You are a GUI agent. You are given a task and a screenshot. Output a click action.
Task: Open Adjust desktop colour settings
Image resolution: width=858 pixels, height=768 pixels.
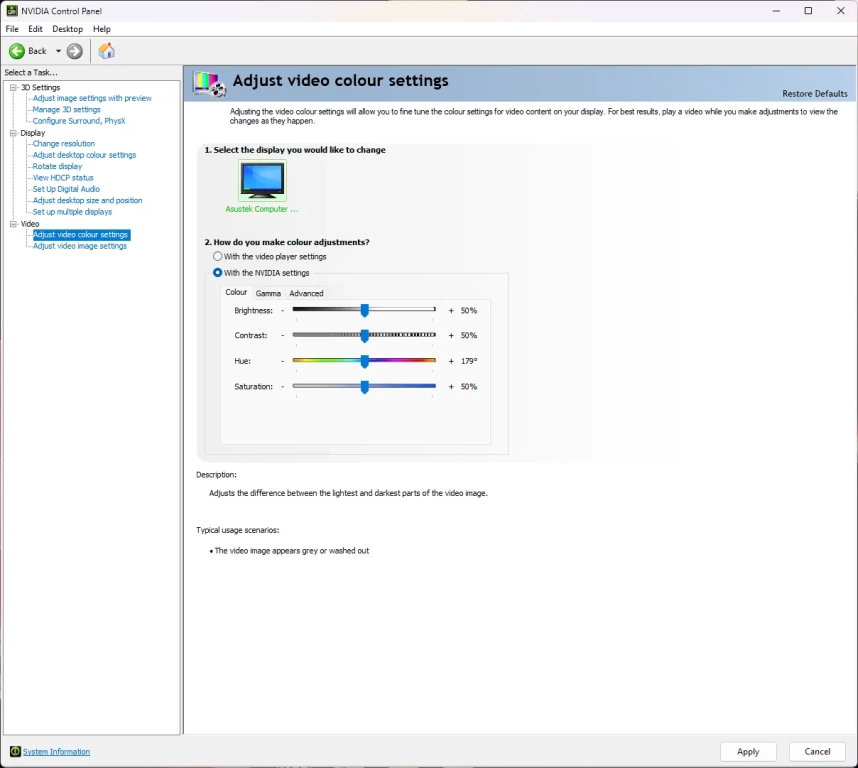(84, 155)
